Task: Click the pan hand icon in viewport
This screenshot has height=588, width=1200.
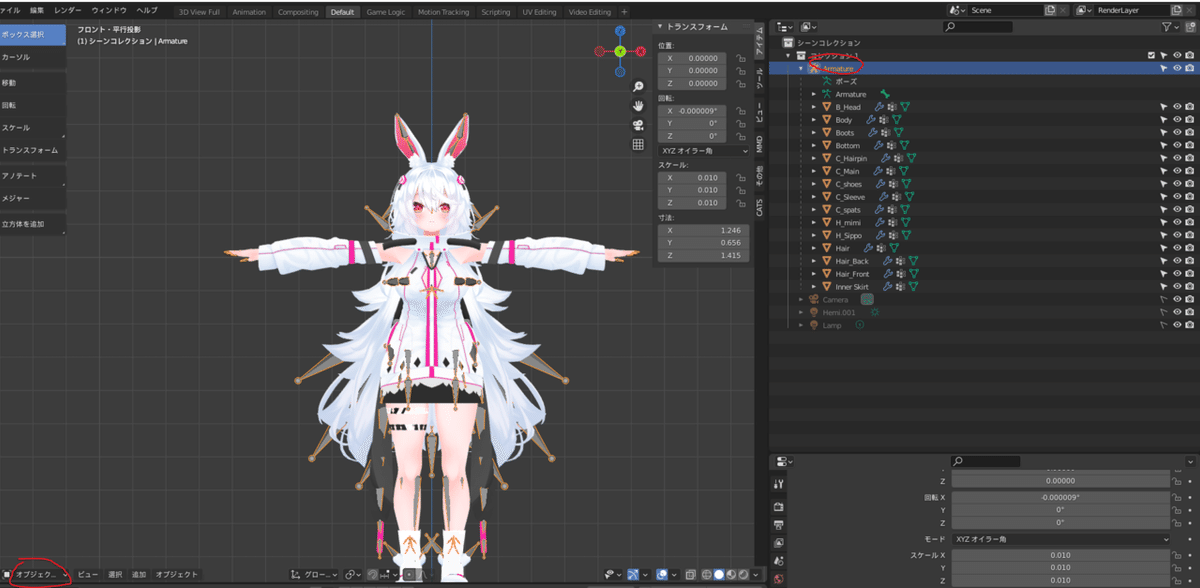Action: point(638,106)
